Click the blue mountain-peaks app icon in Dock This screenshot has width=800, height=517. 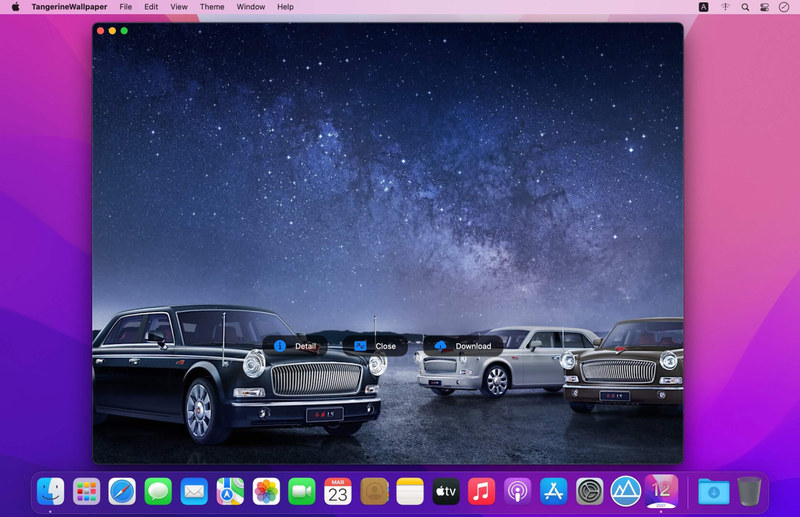(x=626, y=491)
